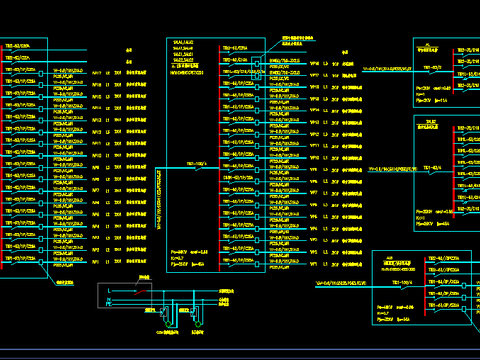The width and height of the screenshot is (480, 360).
Task: Select the yellow caption under the left green lamp
Action: point(167,332)
